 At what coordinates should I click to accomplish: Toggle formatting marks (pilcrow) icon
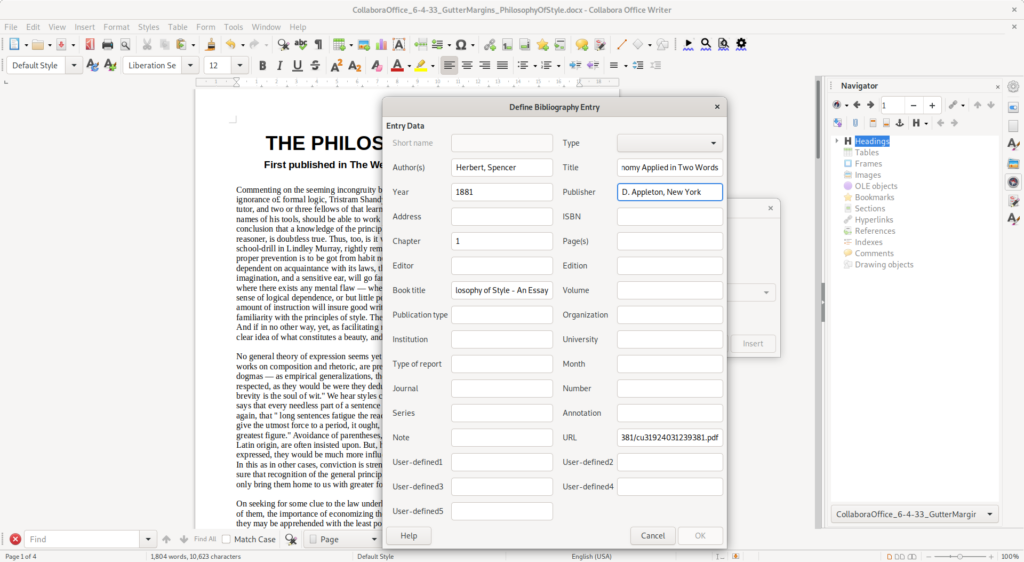(x=318, y=44)
